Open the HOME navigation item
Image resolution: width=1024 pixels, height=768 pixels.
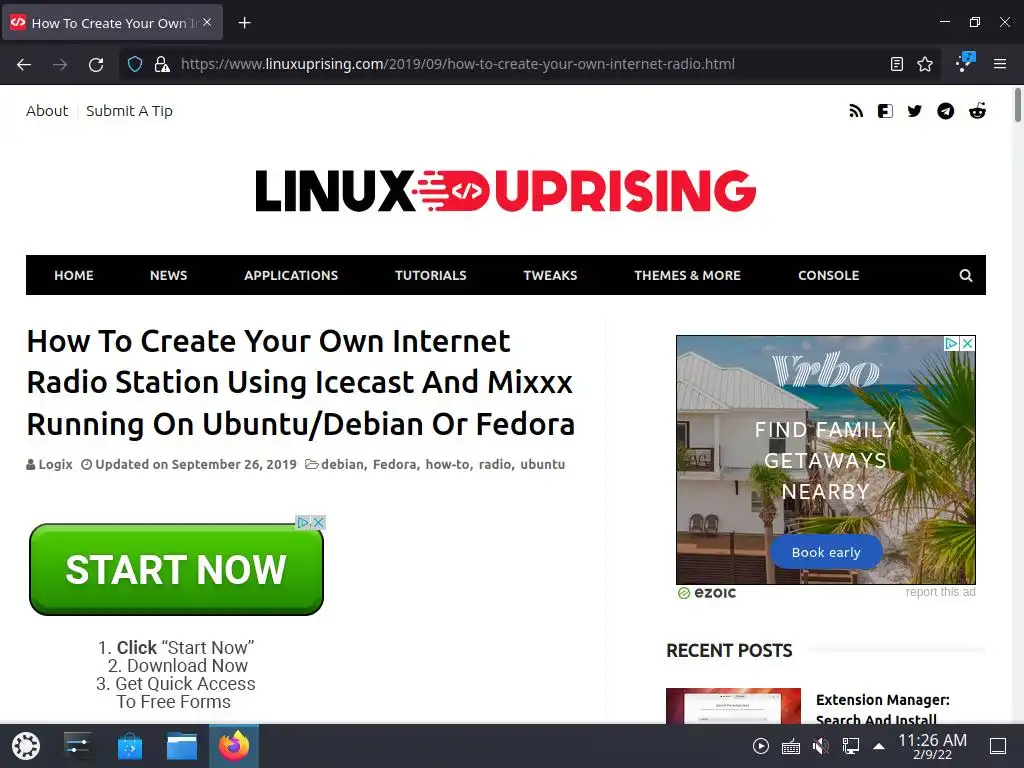[74, 276]
